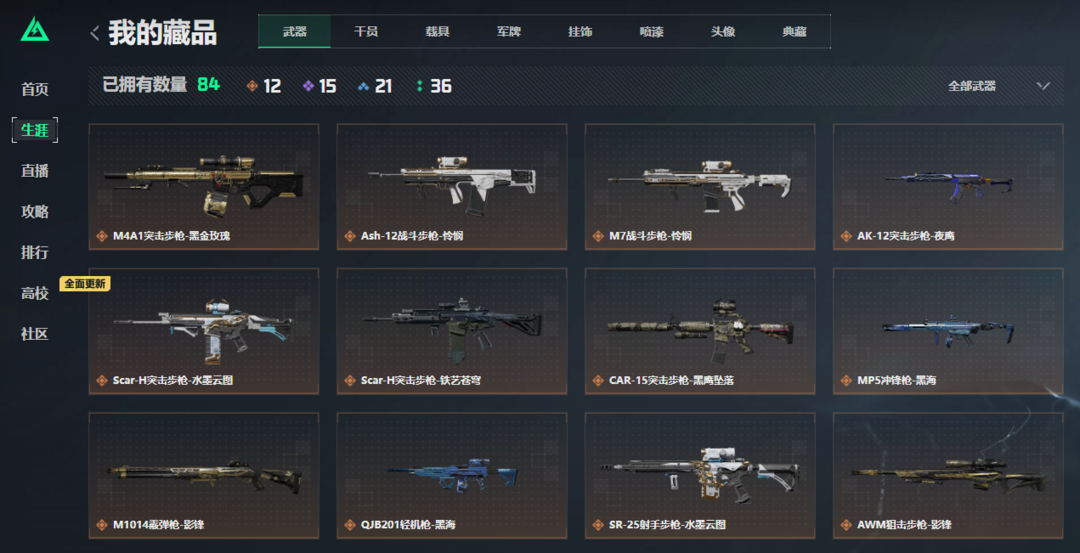The height and width of the screenshot is (553, 1080).
Task: Select the AK-12突击步枪-夜鹰 weapon card
Action: (x=948, y=187)
